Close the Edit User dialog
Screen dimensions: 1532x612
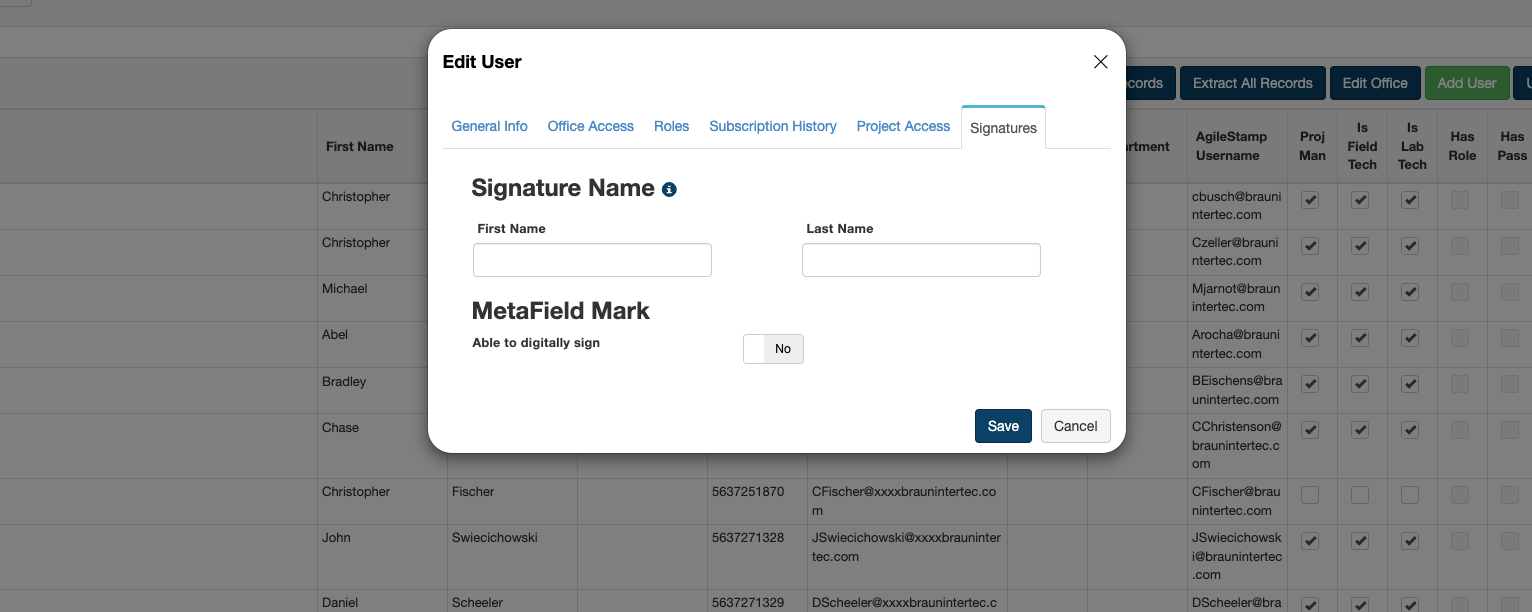(x=1100, y=62)
